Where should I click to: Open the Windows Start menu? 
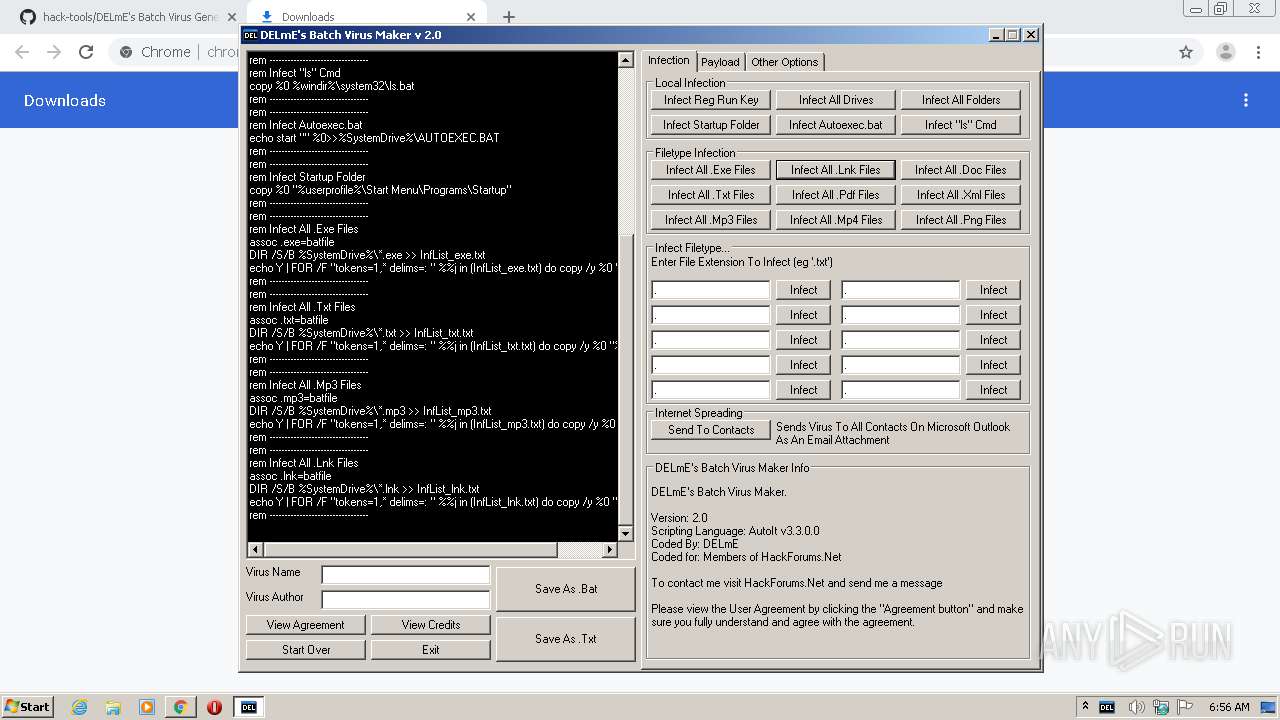27,706
